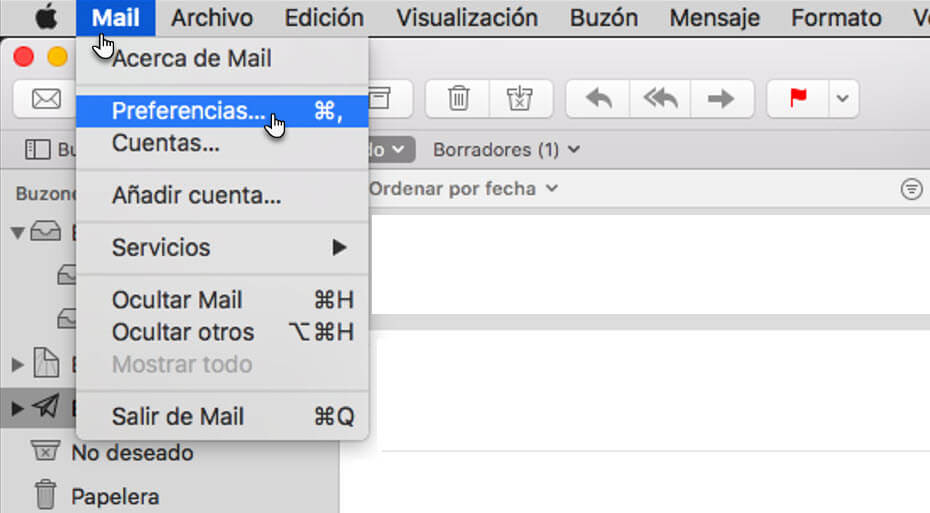Click the reply arrow button
Screen dimensions: 930x513
pos(598,98)
